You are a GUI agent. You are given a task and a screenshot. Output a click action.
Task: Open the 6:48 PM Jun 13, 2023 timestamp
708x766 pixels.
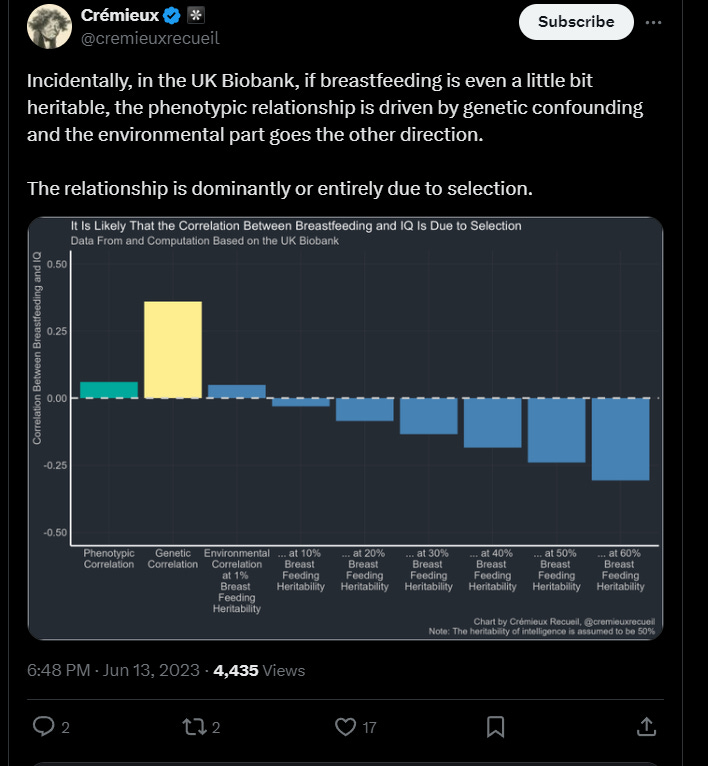pyautogui.click(x=113, y=670)
